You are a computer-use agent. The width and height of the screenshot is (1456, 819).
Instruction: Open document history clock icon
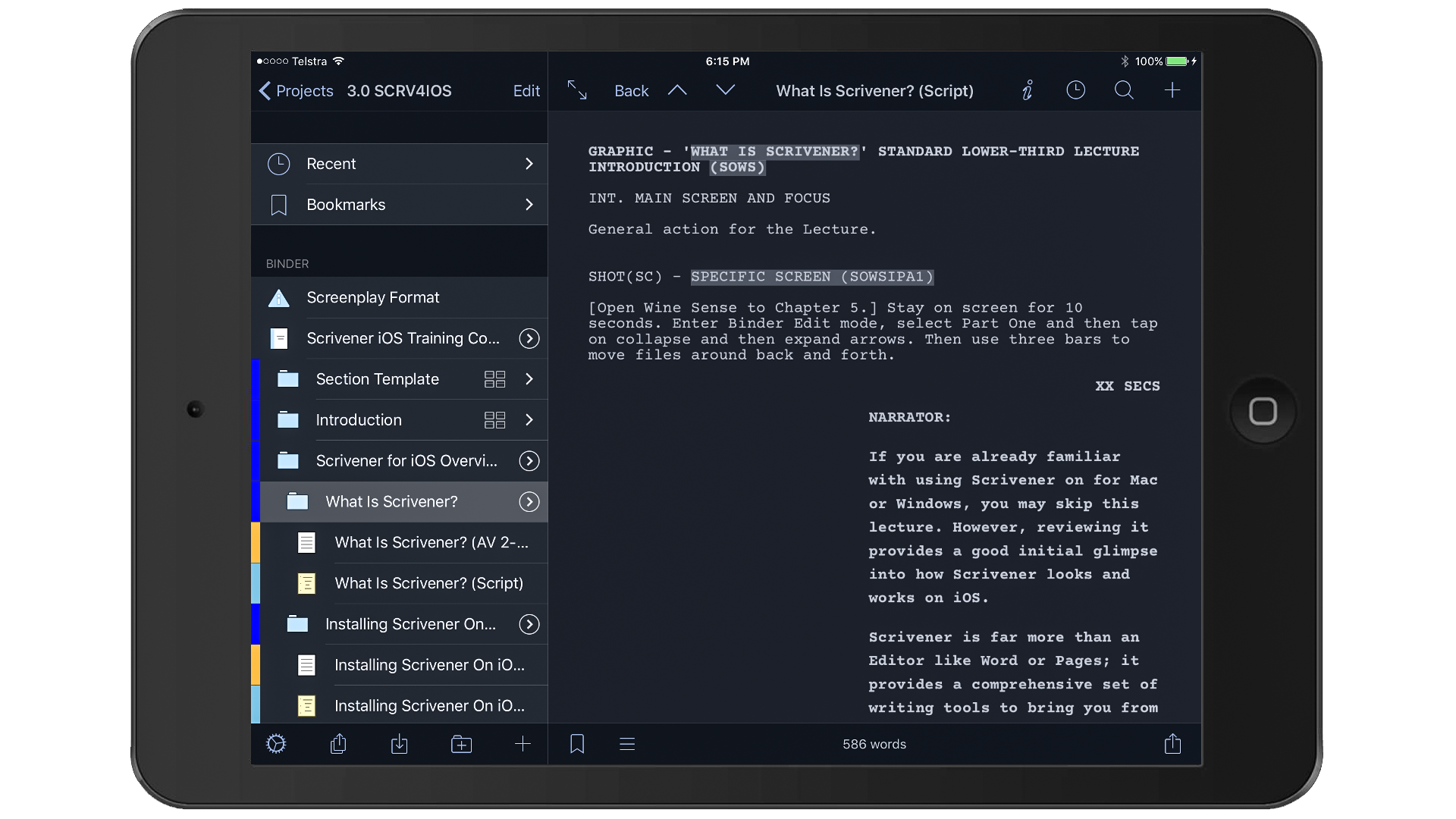[x=1076, y=90]
